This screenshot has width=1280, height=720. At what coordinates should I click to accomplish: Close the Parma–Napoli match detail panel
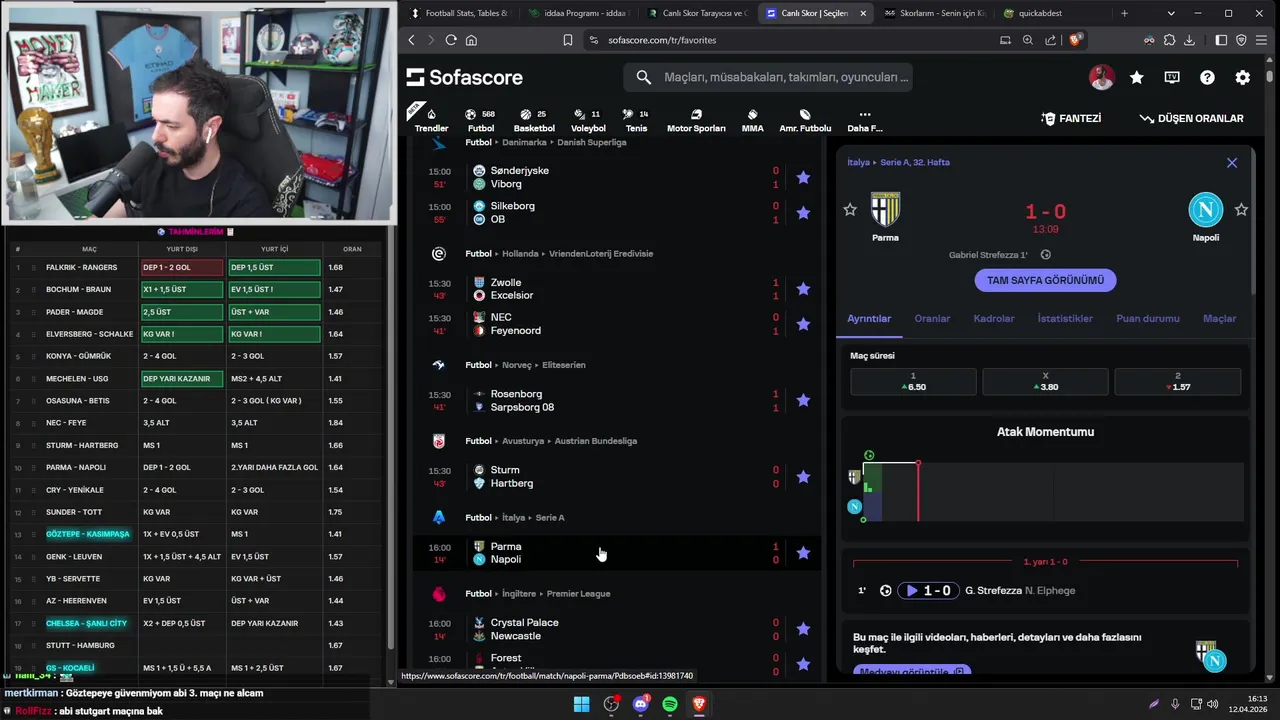coord(1232,163)
